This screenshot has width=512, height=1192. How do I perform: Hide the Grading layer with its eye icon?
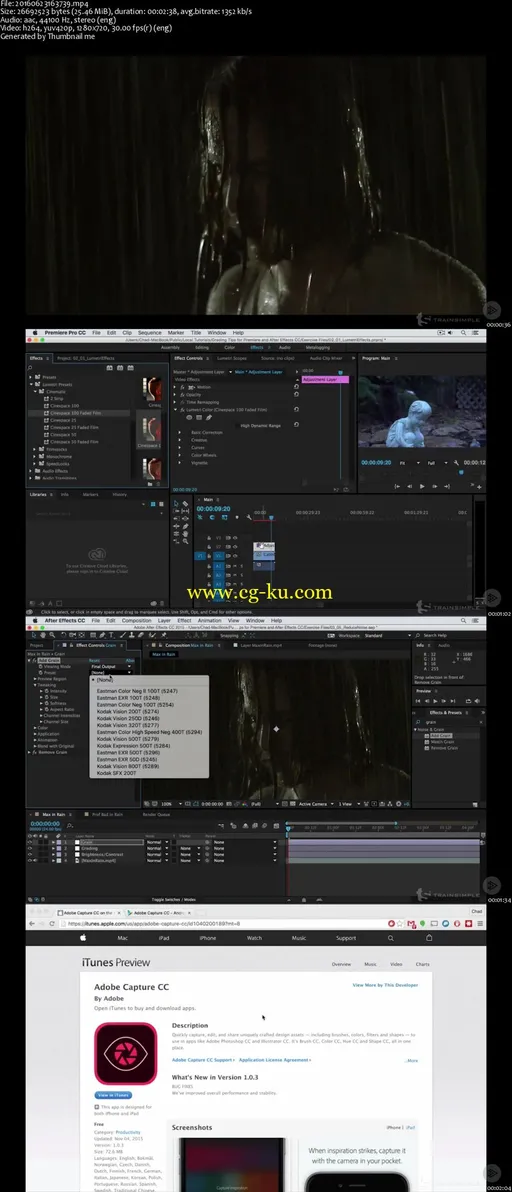30,848
